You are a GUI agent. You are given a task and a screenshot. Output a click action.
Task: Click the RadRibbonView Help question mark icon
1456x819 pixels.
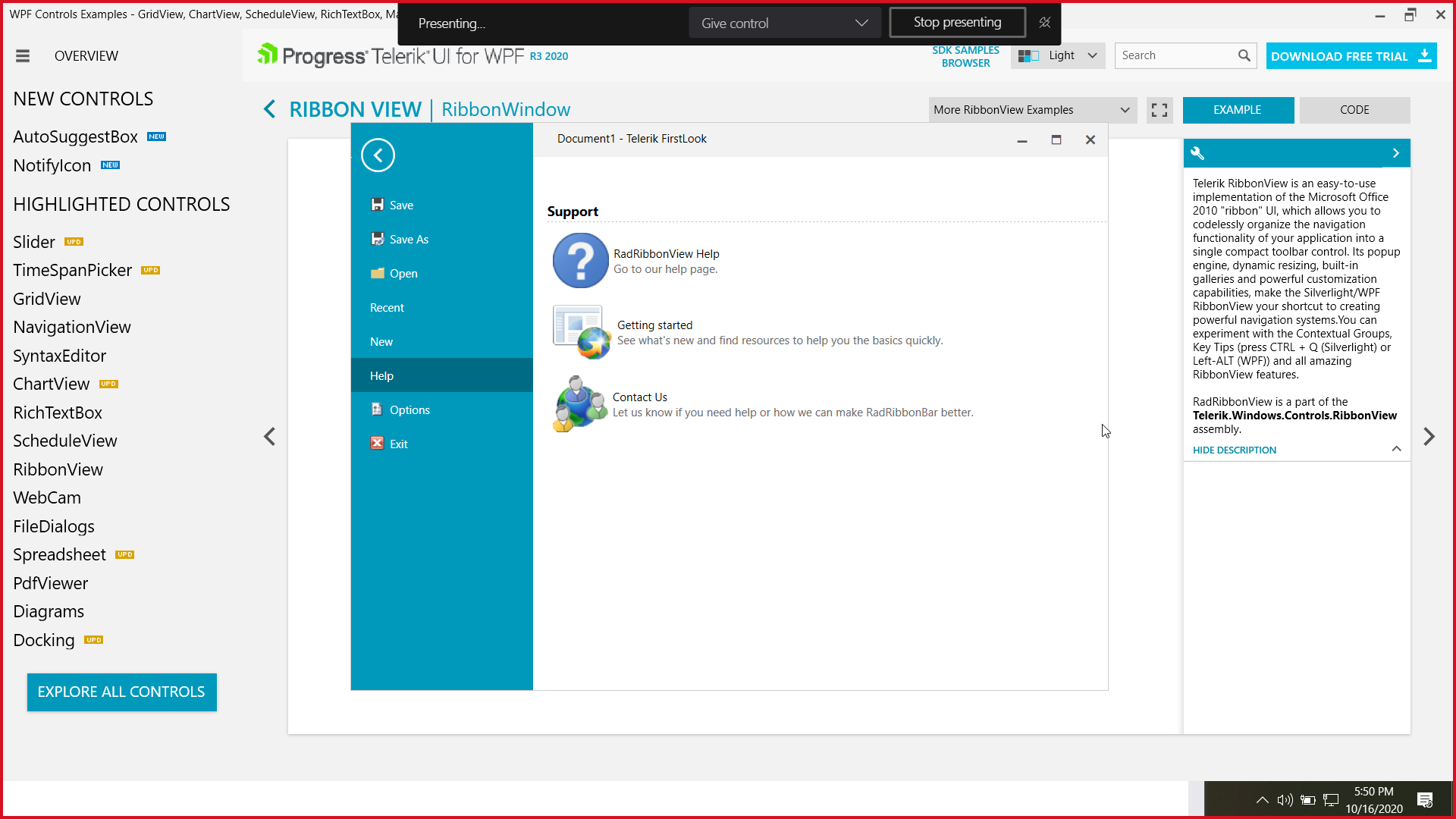point(580,261)
